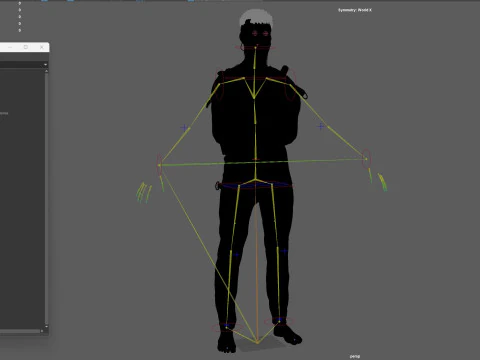This screenshot has width=480, height=360.
Task: Select red wrist control circle on viewer's left
Action: click(x=159, y=165)
